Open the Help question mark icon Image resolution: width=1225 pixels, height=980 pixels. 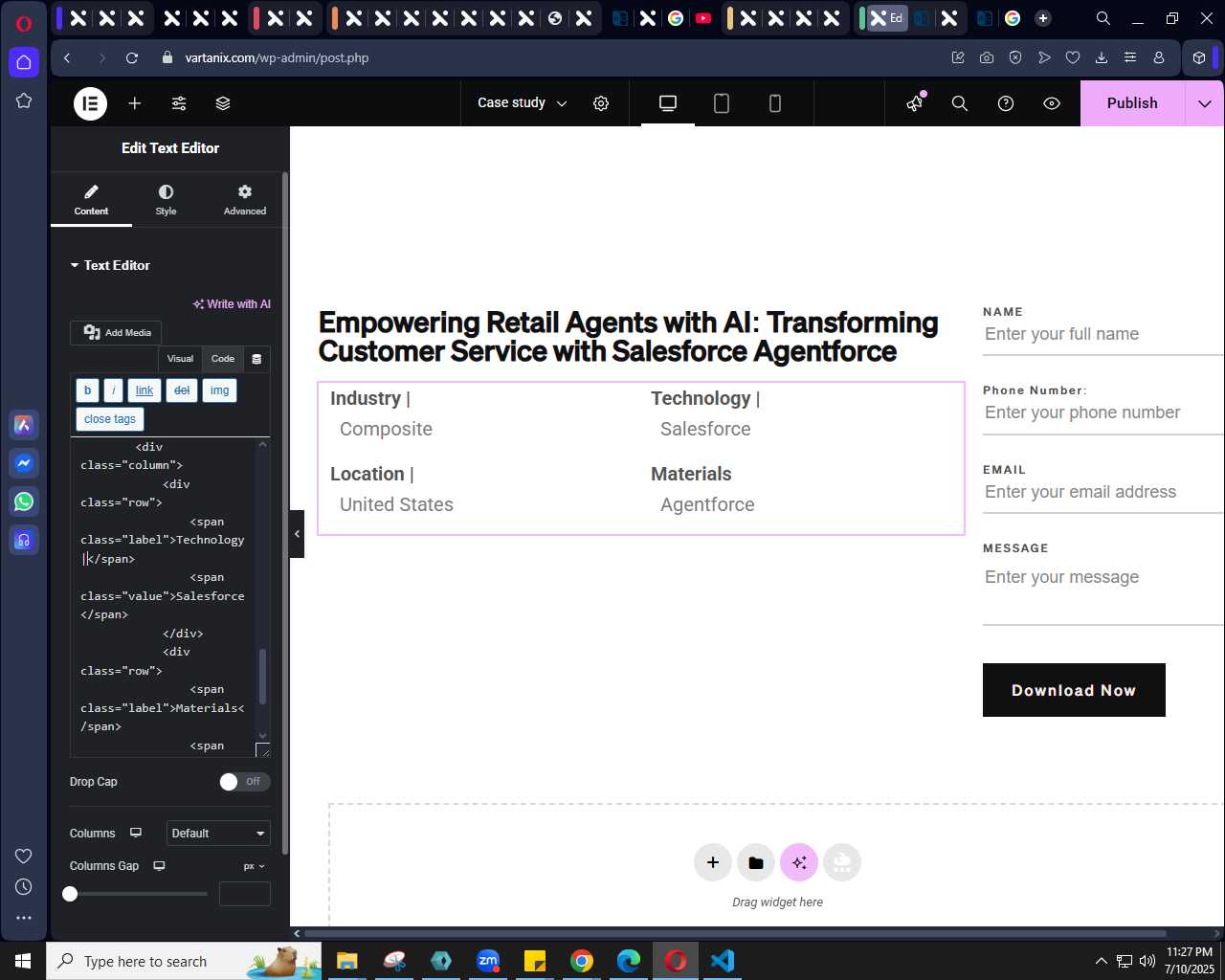point(1006,103)
